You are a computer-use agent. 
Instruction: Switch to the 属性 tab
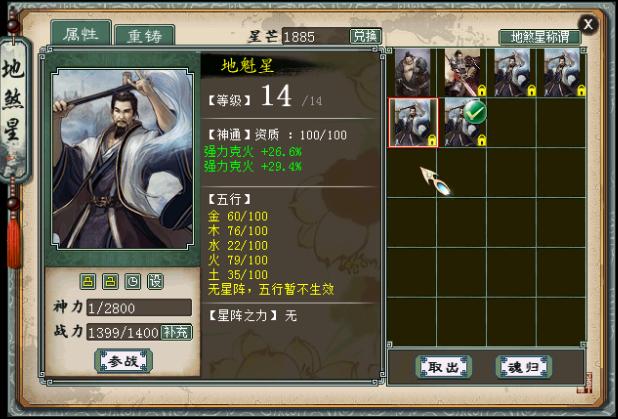point(81,34)
